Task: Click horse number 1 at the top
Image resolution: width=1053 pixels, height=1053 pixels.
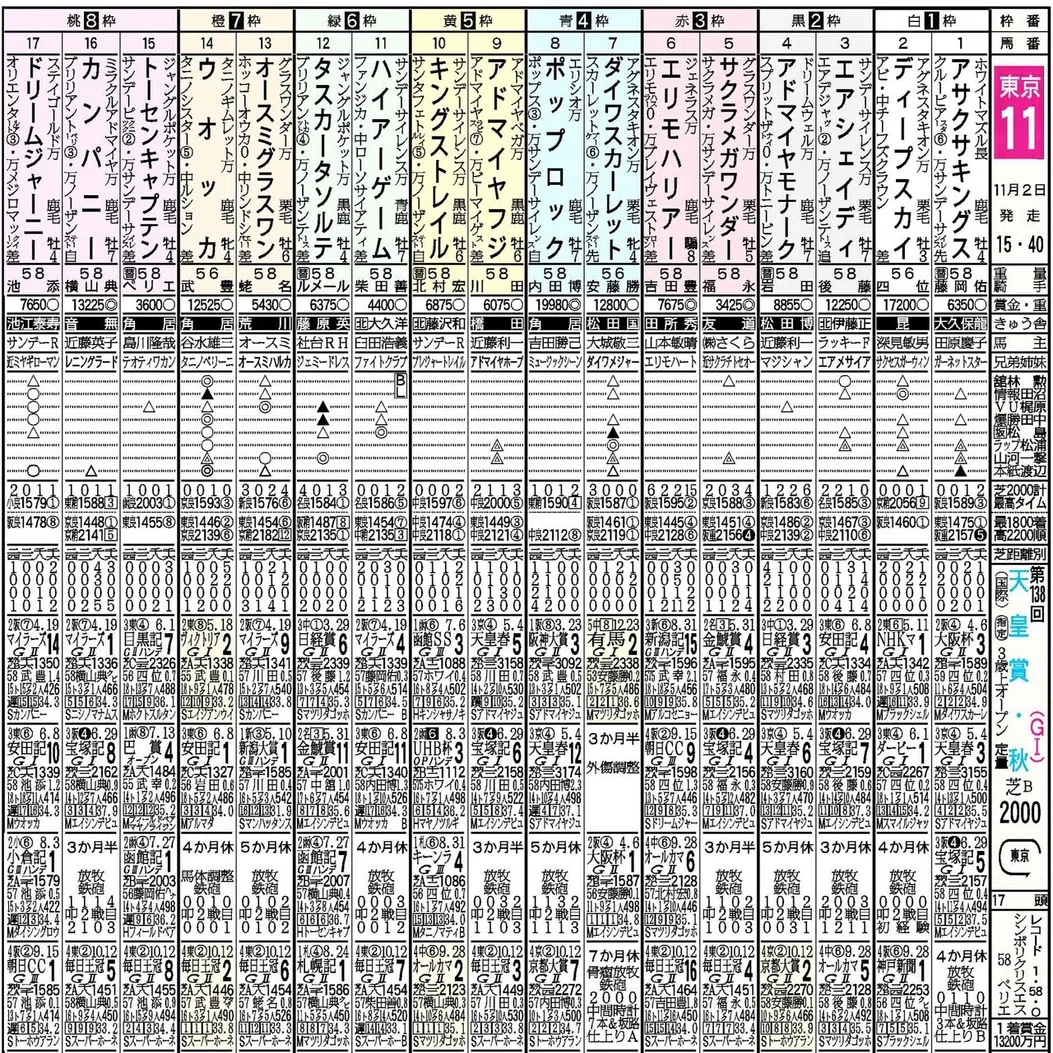Action: (x=960, y=44)
